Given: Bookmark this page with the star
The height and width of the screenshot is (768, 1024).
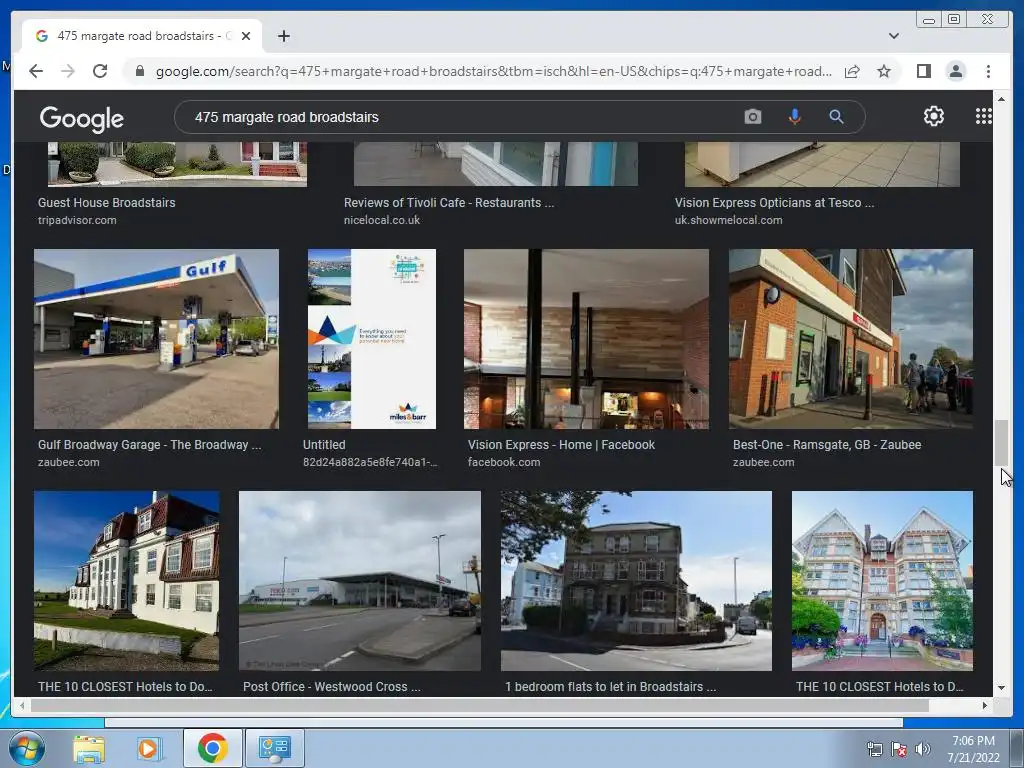Looking at the screenshot, I should (x=884, y=71).
